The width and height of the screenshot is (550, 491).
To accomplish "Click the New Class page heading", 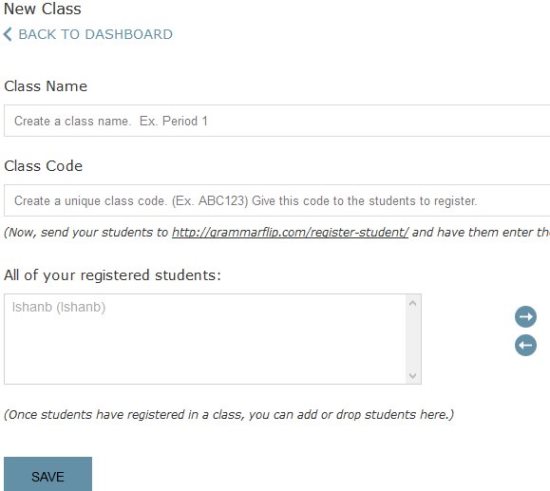I will [x=42, y=9].
